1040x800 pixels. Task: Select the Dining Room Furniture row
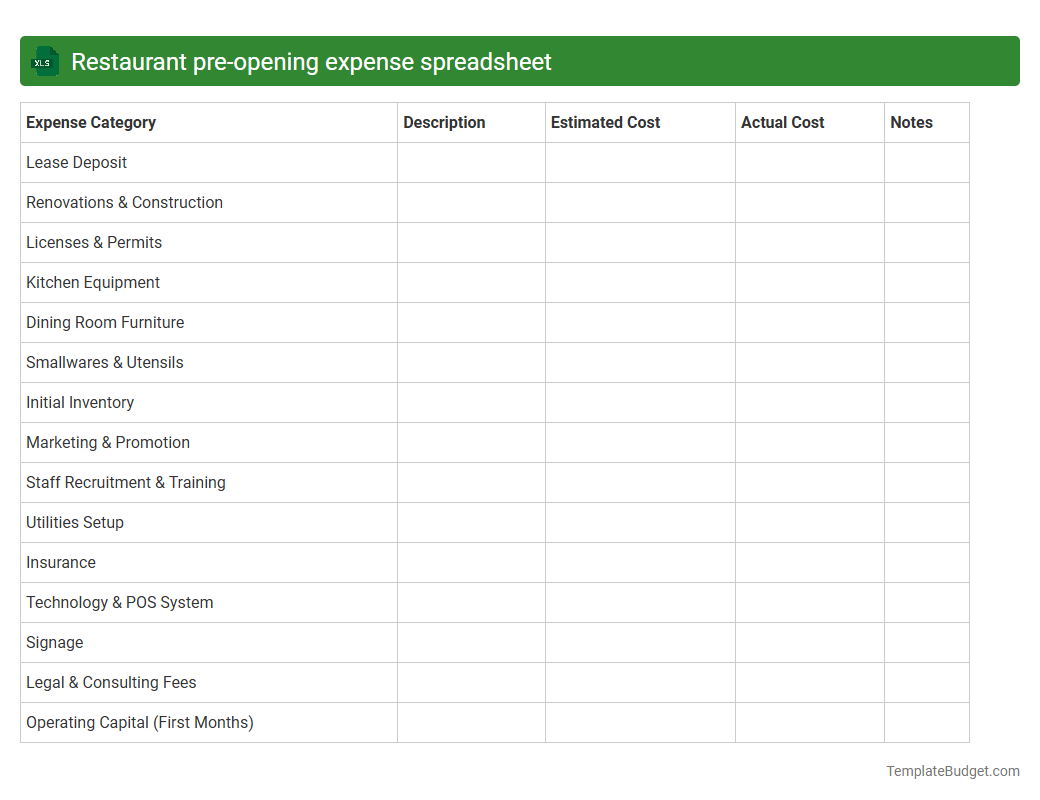104,322
